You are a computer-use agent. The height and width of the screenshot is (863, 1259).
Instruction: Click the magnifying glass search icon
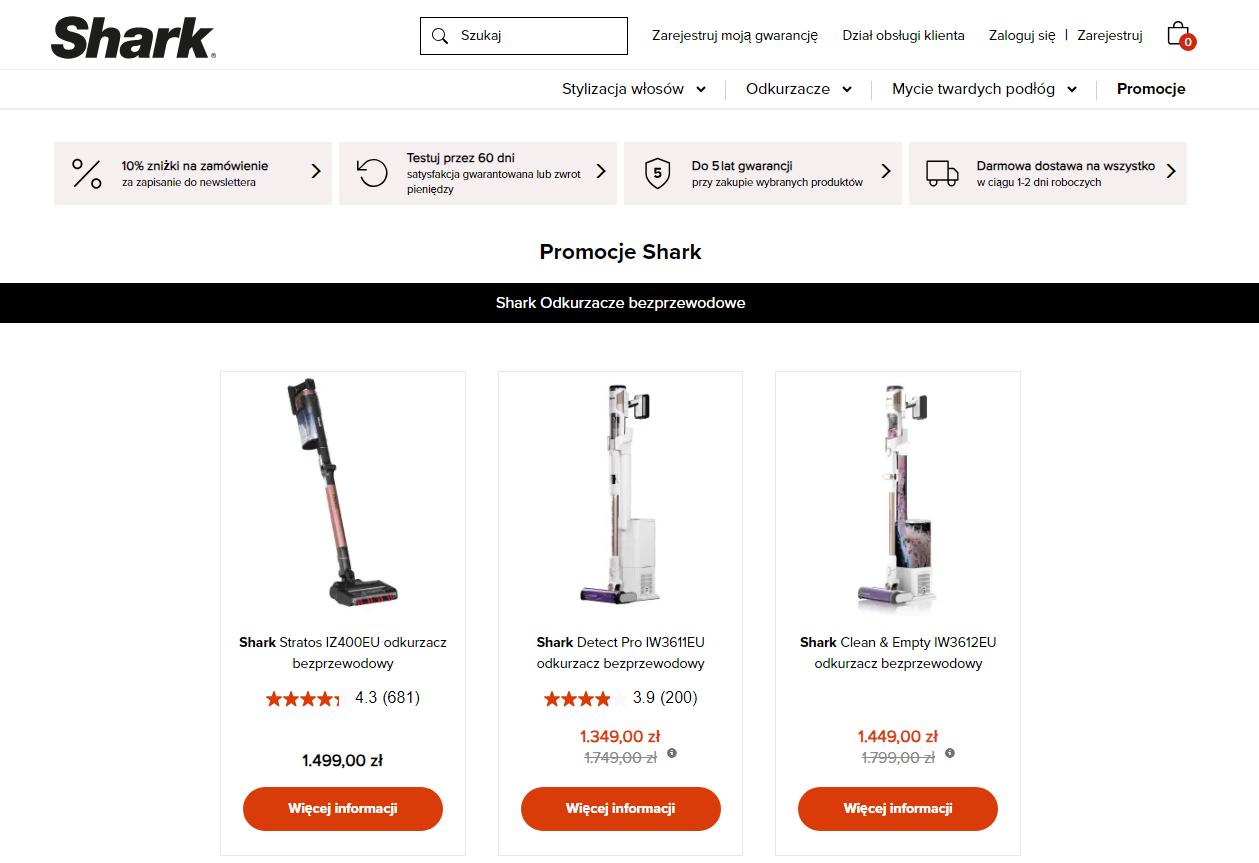(440, 36)
